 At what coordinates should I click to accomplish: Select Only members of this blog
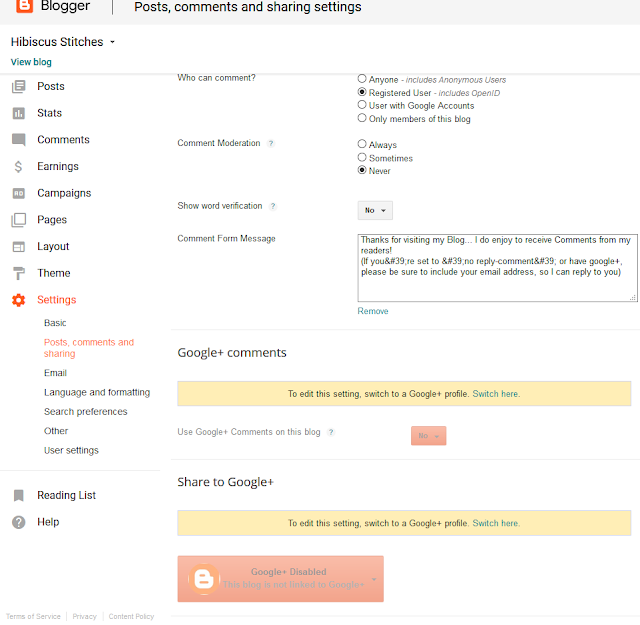pos(362,118)
